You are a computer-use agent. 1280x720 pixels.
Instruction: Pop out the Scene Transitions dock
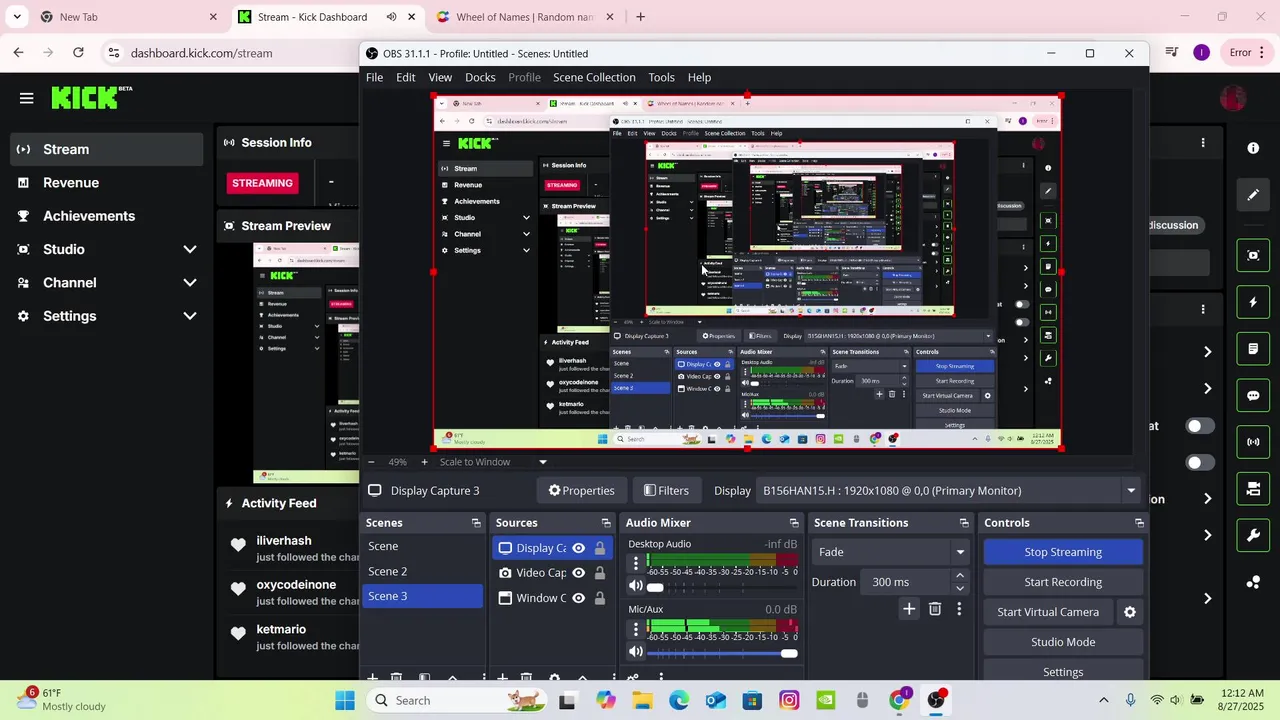[x=964, y=523]
